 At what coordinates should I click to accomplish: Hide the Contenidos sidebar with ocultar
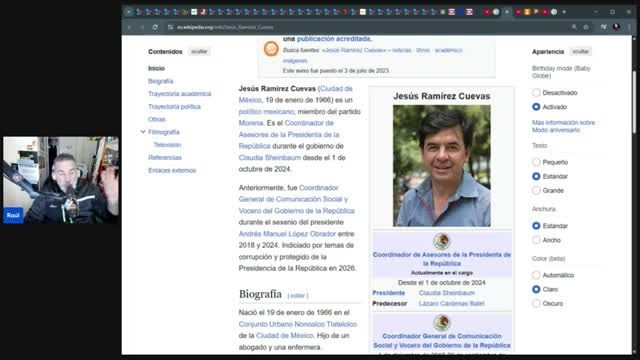point(199,51)
